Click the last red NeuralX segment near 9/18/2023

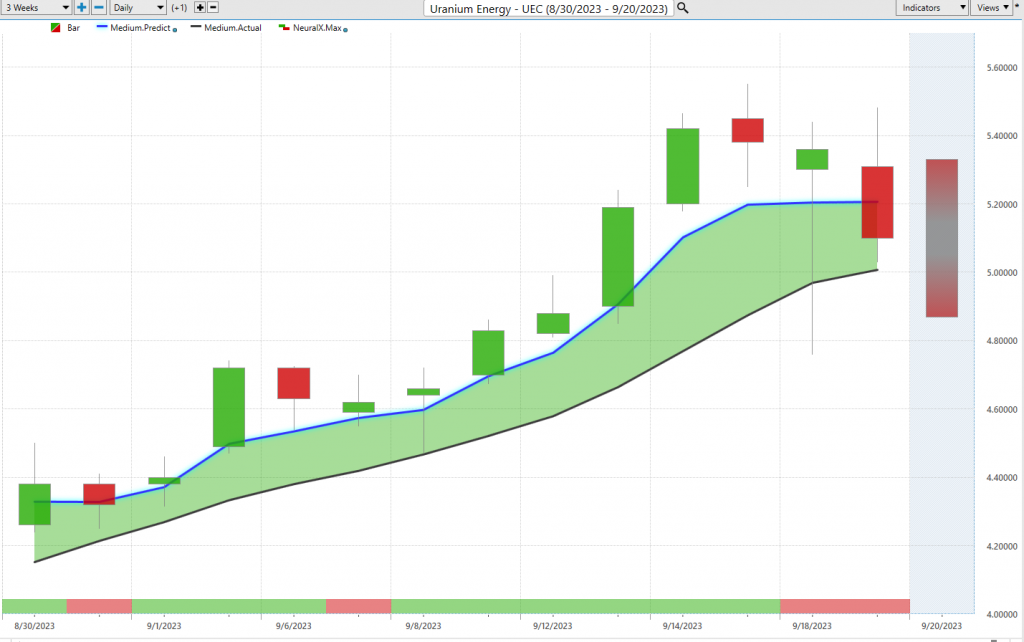tap(844, 606)
